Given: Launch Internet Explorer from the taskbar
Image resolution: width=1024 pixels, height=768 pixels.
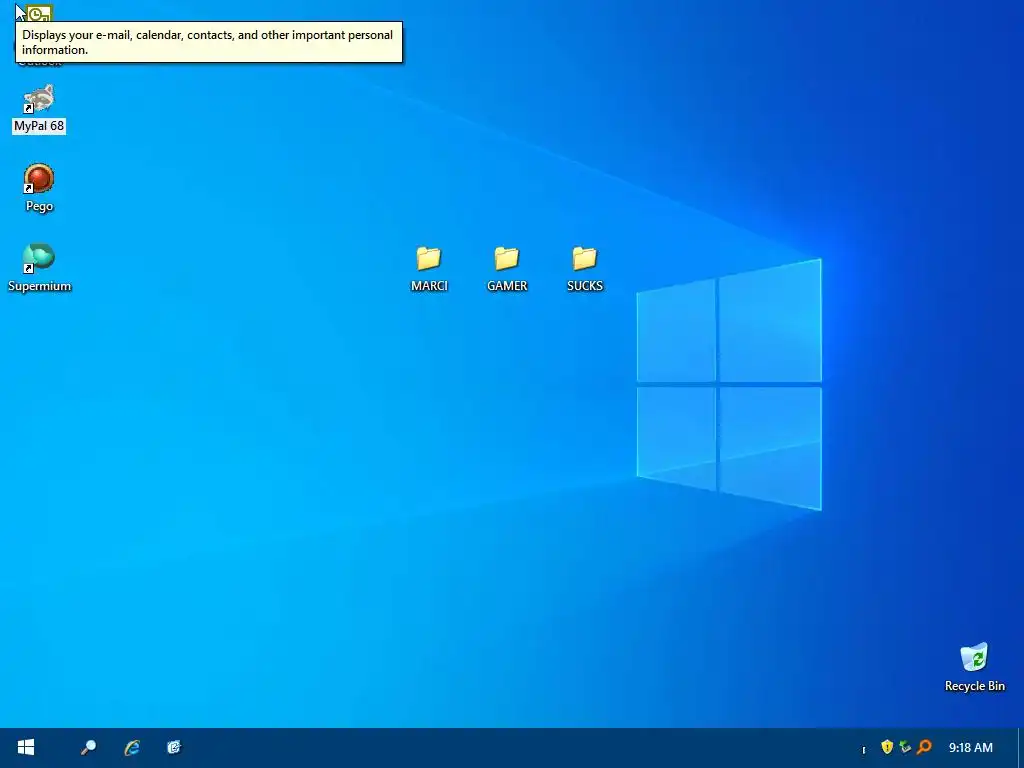Looking at the screenshot, I should tap(132, 748).
